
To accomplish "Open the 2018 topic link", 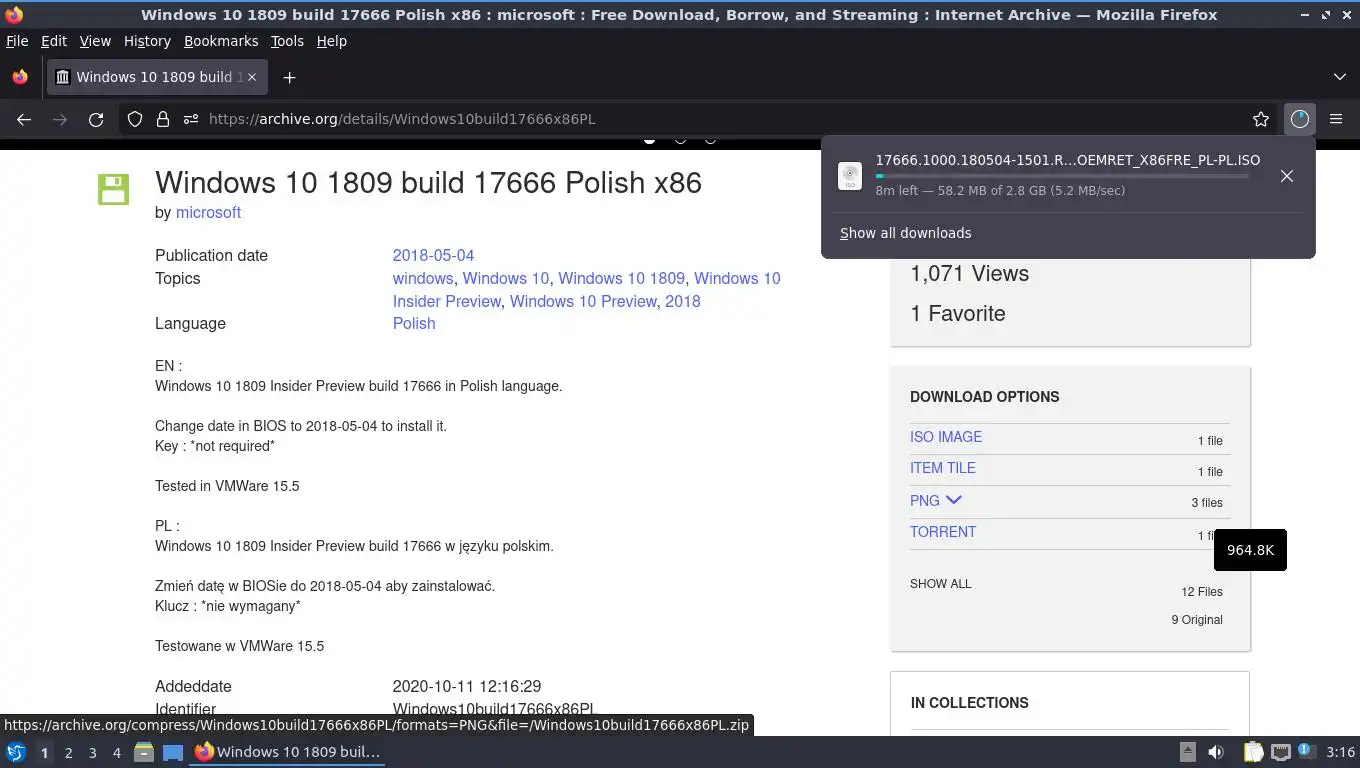I will (683, 301).
